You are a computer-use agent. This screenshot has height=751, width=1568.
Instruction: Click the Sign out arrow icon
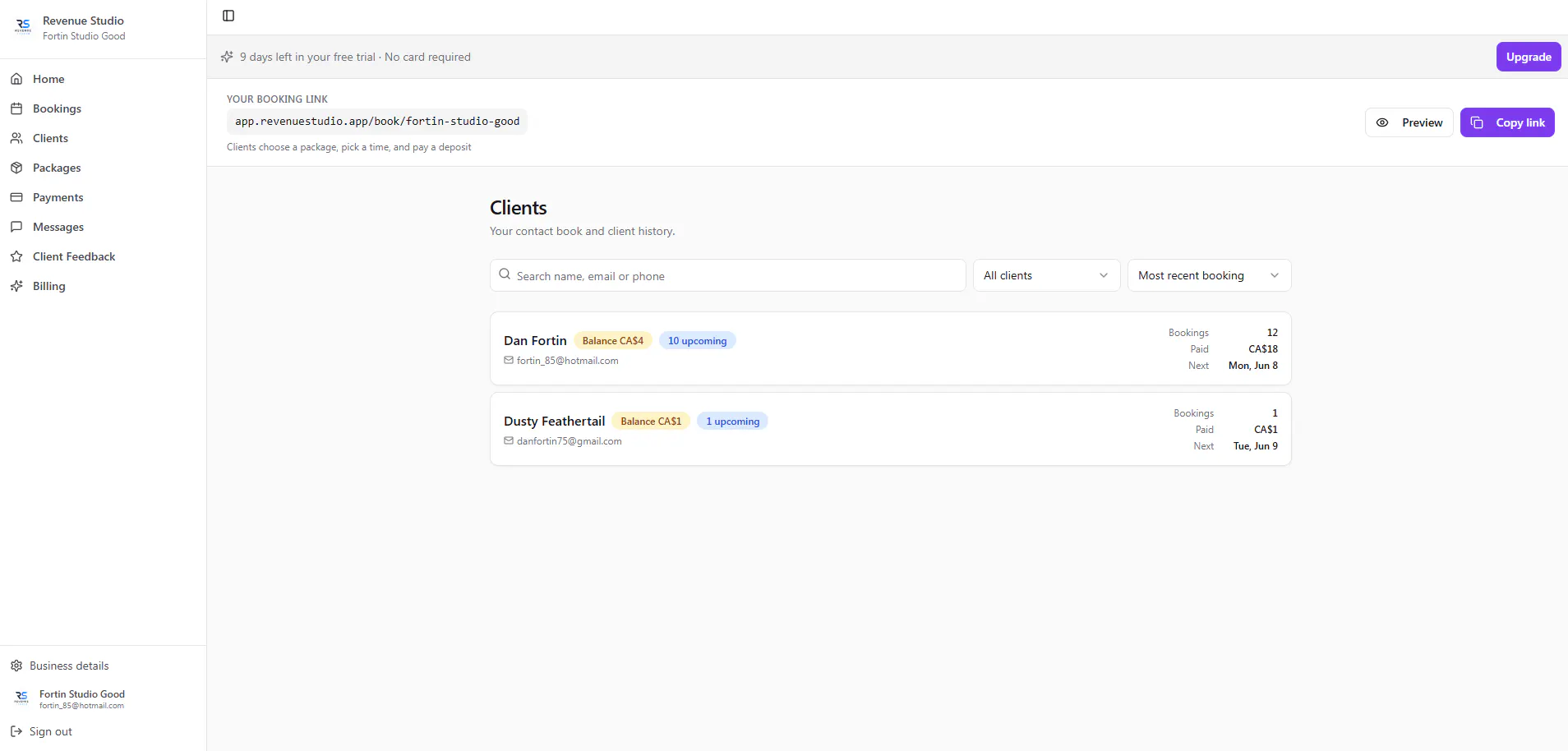[x=16, y=731]
